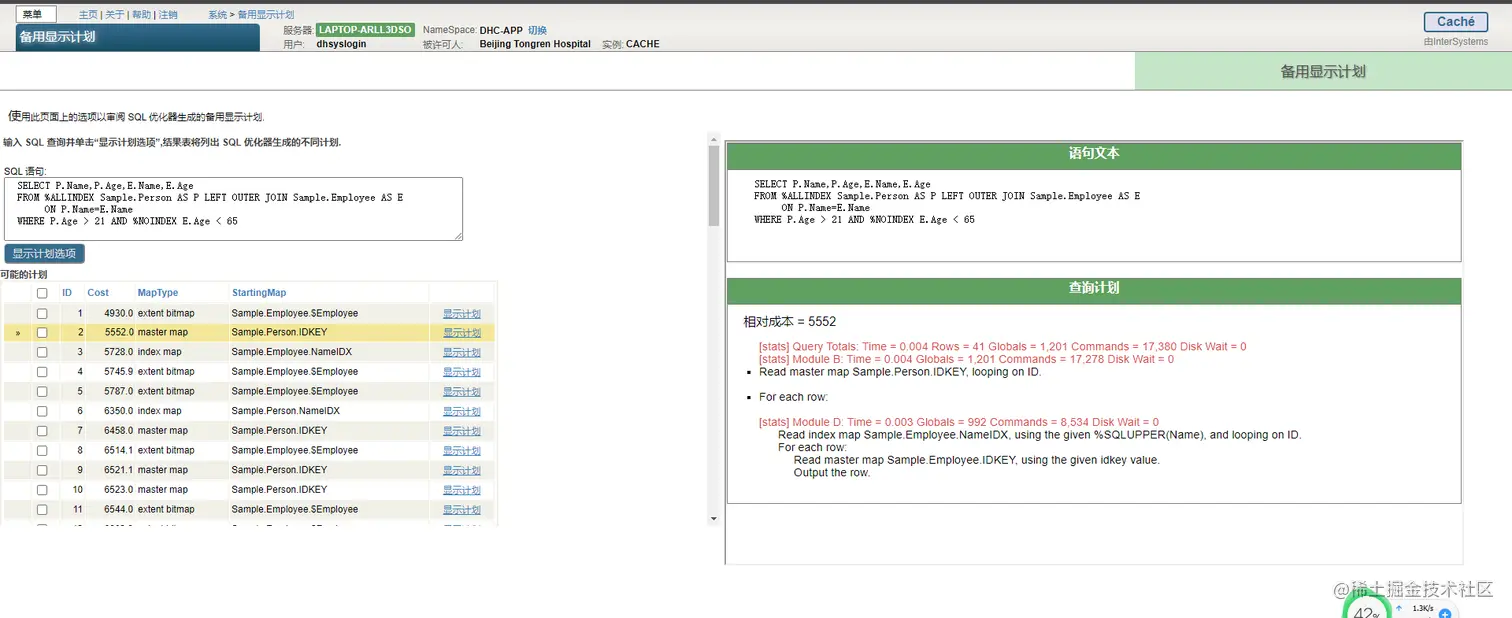Click the 语句文本 green panel header
Viewport: 1512px width, 618px height.
(x=1094, y=155)
